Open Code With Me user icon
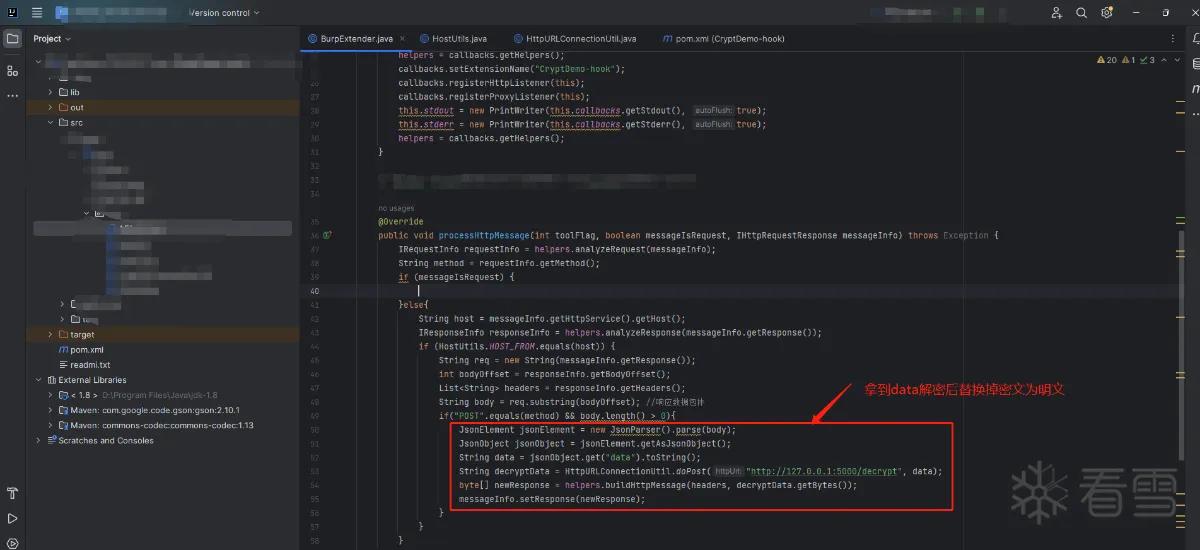This screenshot has width=1200, height=550. [x=1057, y=13]
